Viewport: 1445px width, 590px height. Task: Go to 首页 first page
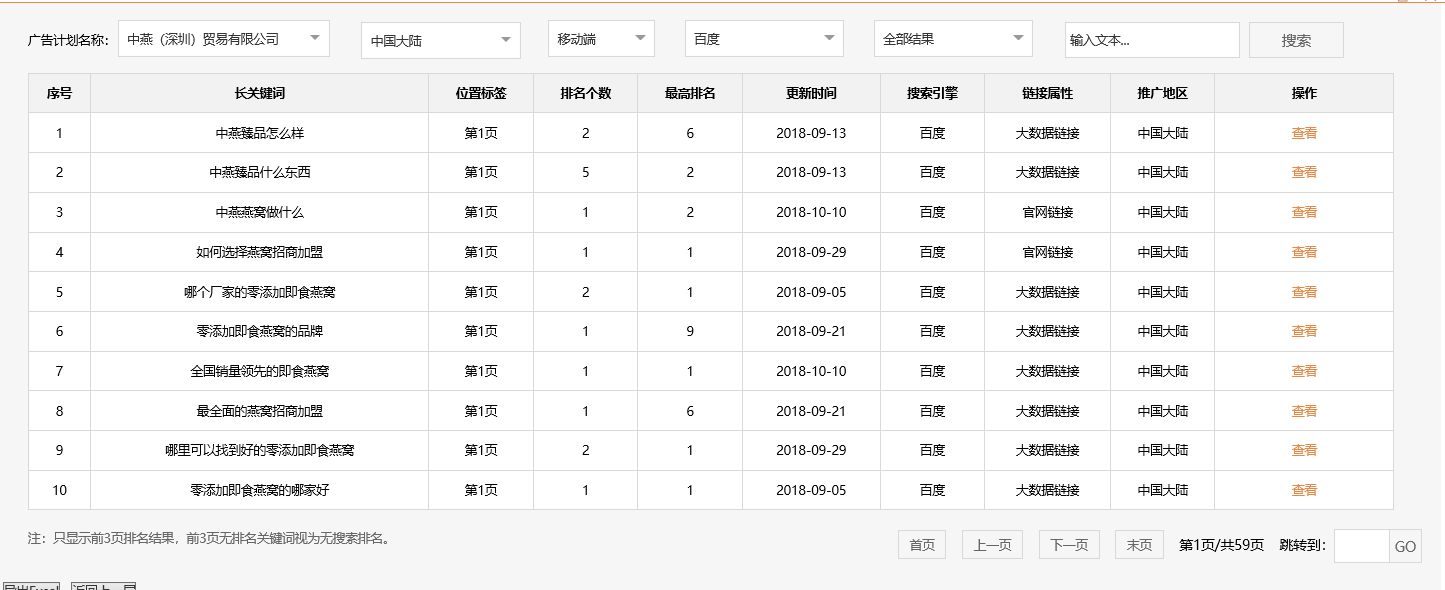click(x=920, y=544)
